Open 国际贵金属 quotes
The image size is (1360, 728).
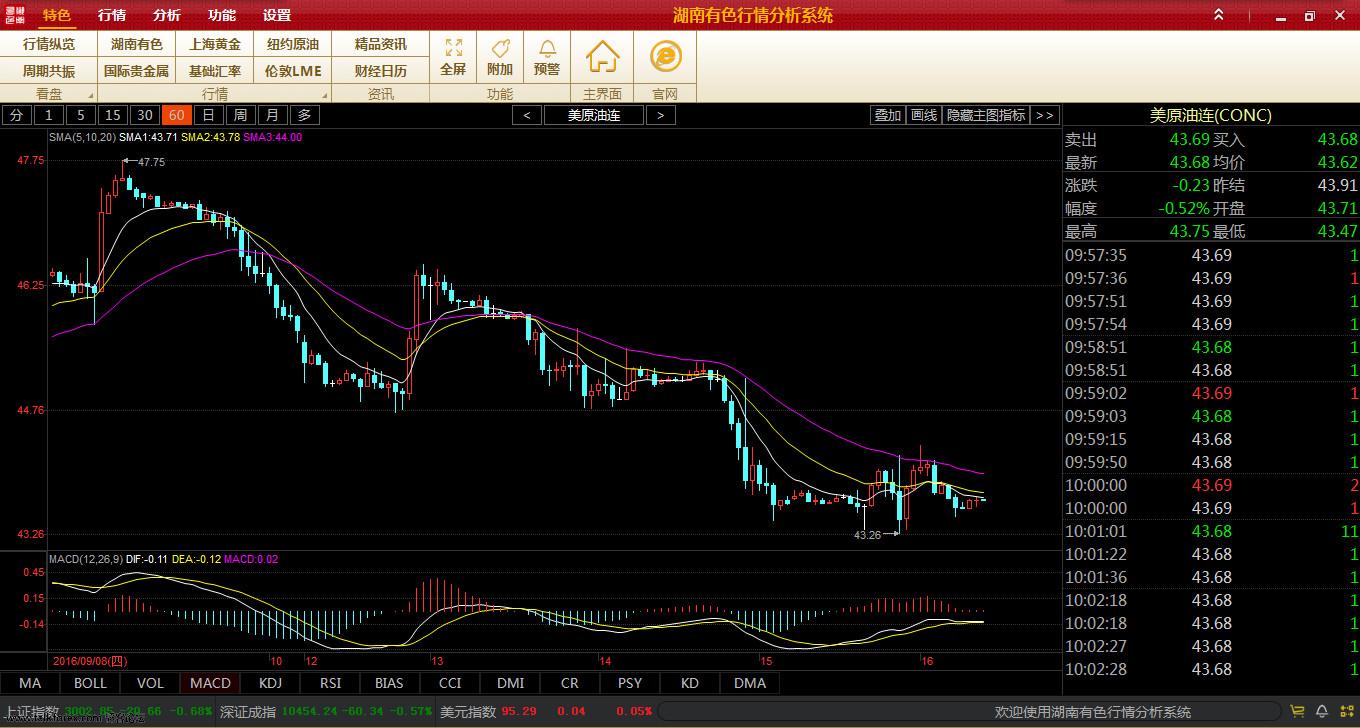coord(137,71)
